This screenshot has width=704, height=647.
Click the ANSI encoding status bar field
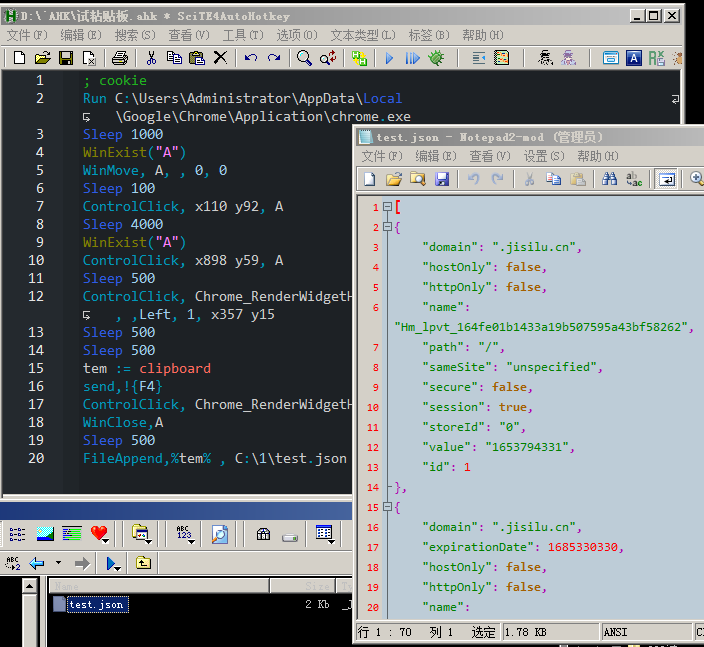click(616, 632)
